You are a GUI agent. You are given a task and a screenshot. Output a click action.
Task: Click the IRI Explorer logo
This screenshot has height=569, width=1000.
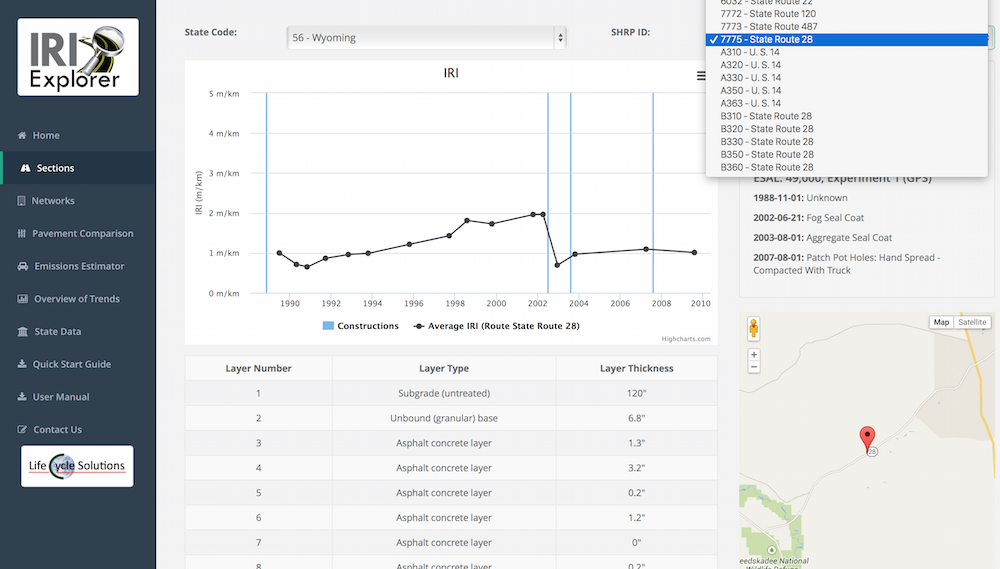(78, 57)
